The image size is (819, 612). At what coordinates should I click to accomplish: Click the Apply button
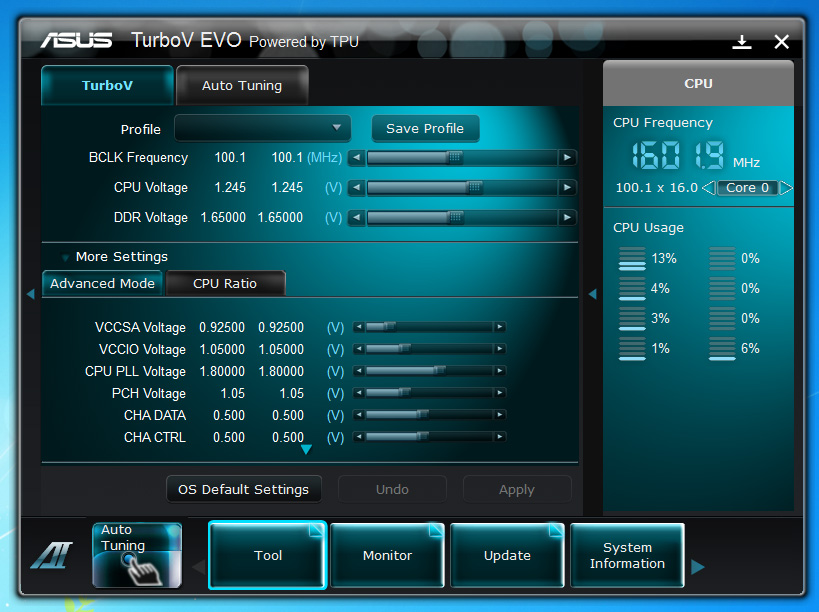(x=517, y=489)
